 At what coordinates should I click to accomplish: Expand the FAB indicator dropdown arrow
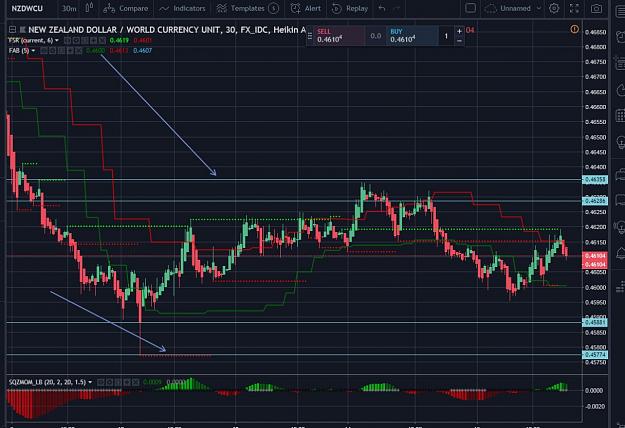click(x=33, y=51)
